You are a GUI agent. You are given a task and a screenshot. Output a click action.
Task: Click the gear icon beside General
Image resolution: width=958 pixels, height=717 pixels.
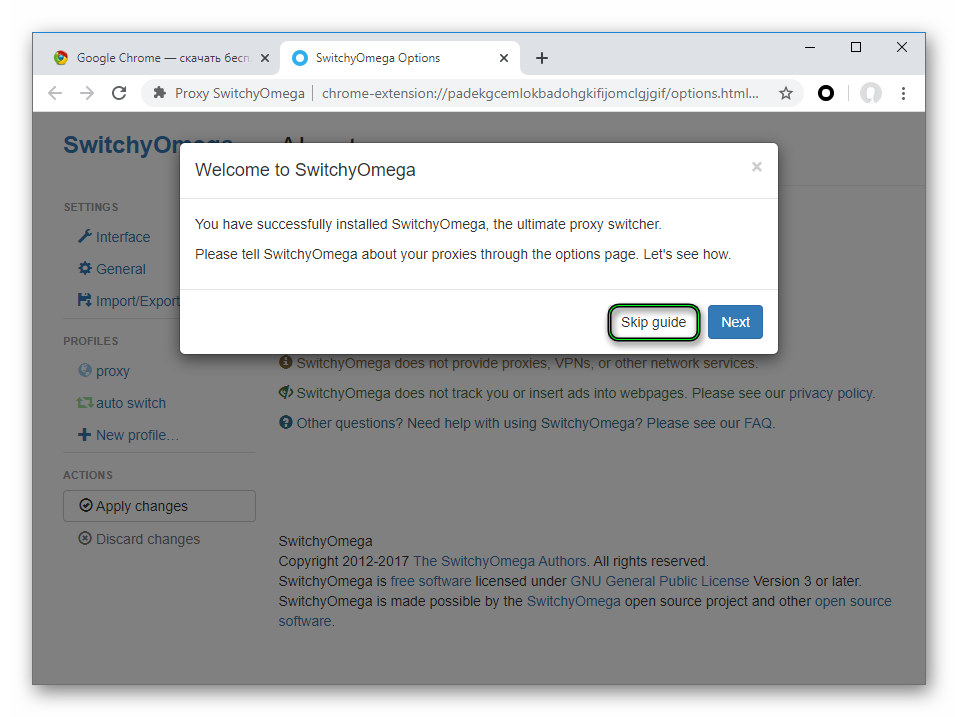[85, 268]
